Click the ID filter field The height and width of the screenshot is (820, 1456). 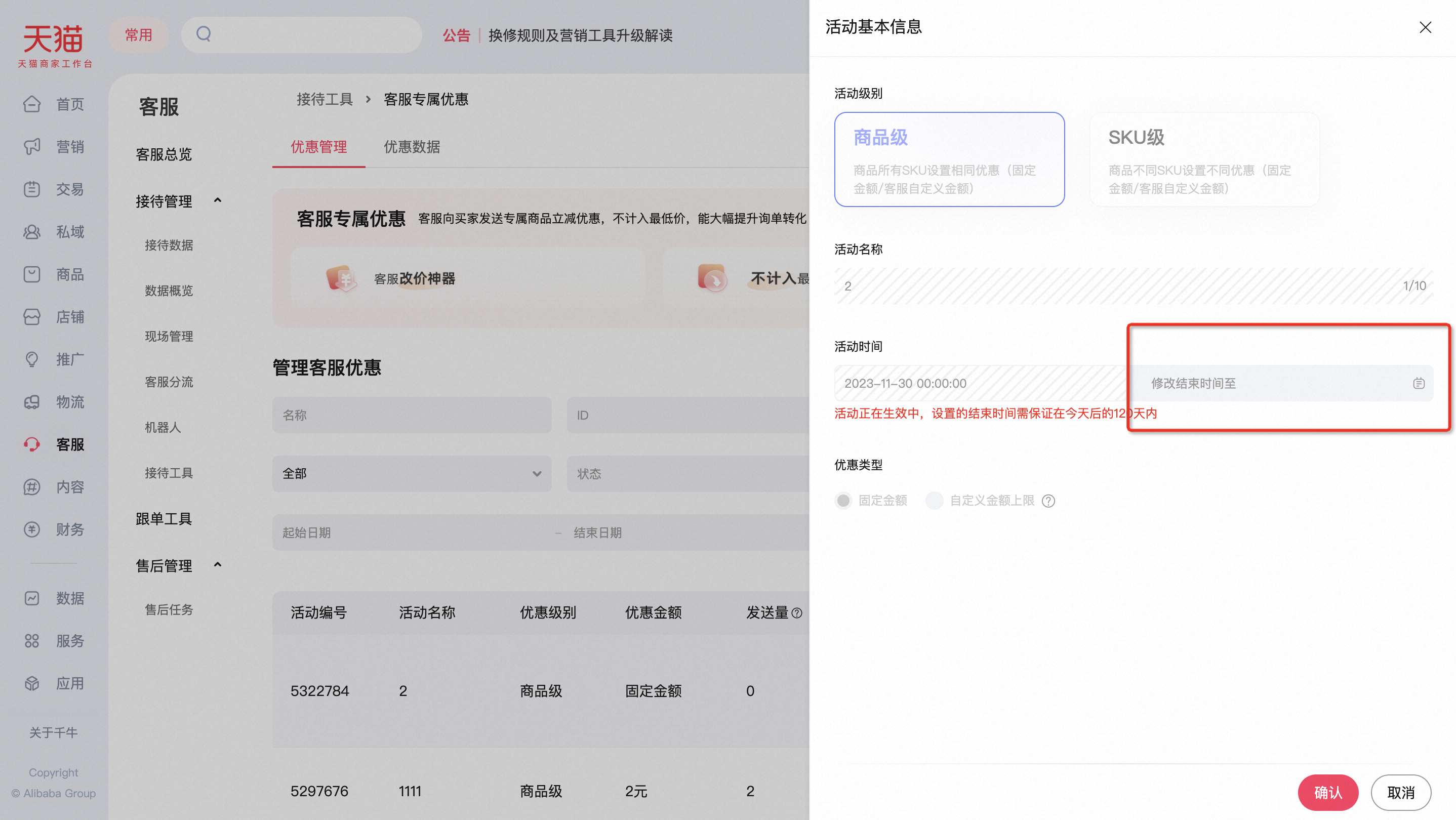(x=688, y=415)
